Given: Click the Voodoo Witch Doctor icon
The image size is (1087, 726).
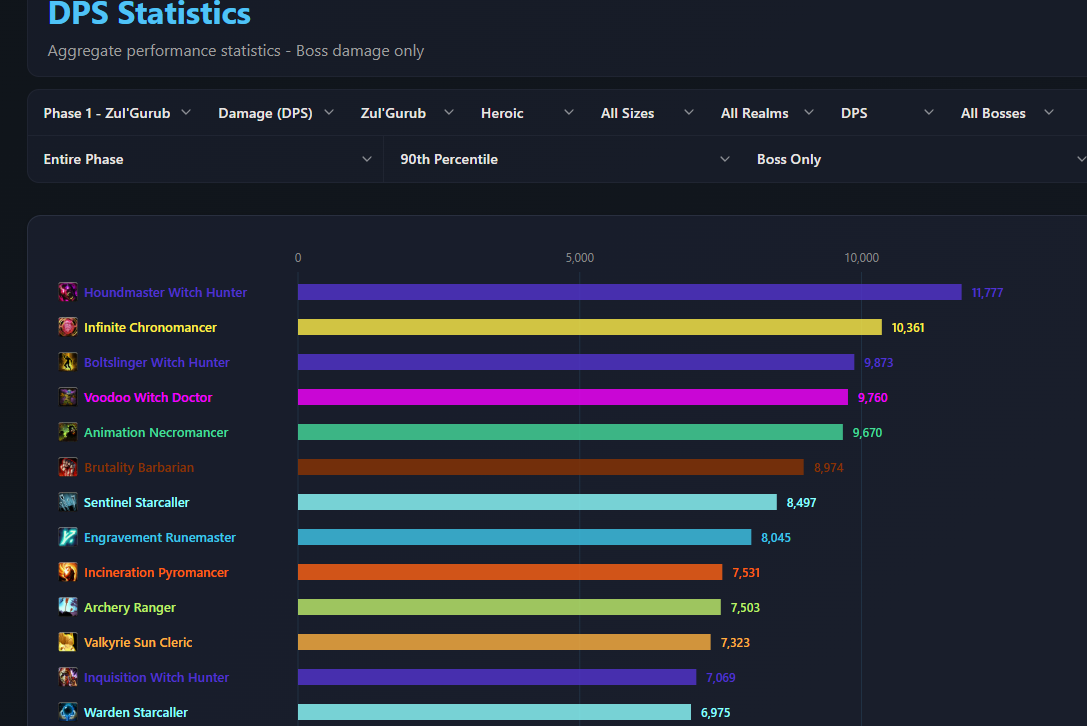Looking at the screenshot, I should coord(68,397).
